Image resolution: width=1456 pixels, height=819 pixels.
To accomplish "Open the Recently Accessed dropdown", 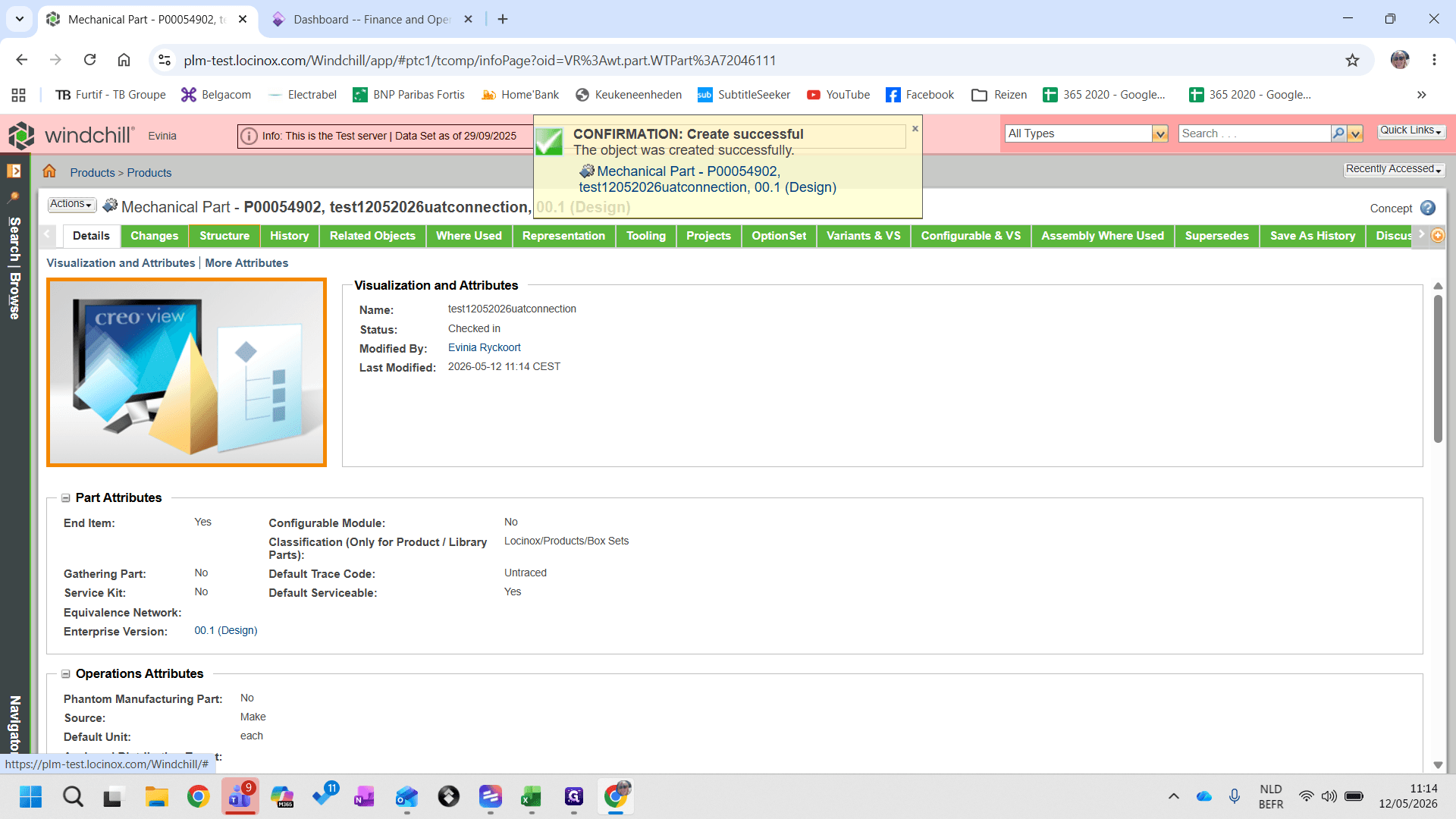I will [1394, 169].
